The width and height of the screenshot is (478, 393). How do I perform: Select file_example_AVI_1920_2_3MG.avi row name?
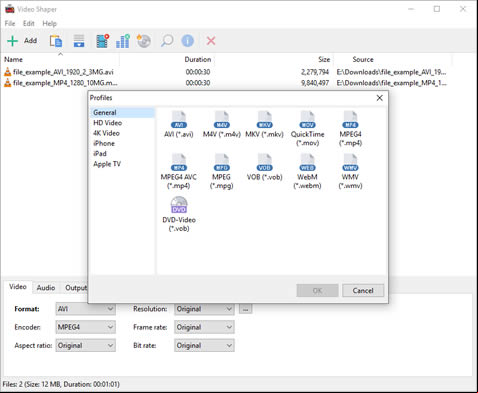point(63,72)
